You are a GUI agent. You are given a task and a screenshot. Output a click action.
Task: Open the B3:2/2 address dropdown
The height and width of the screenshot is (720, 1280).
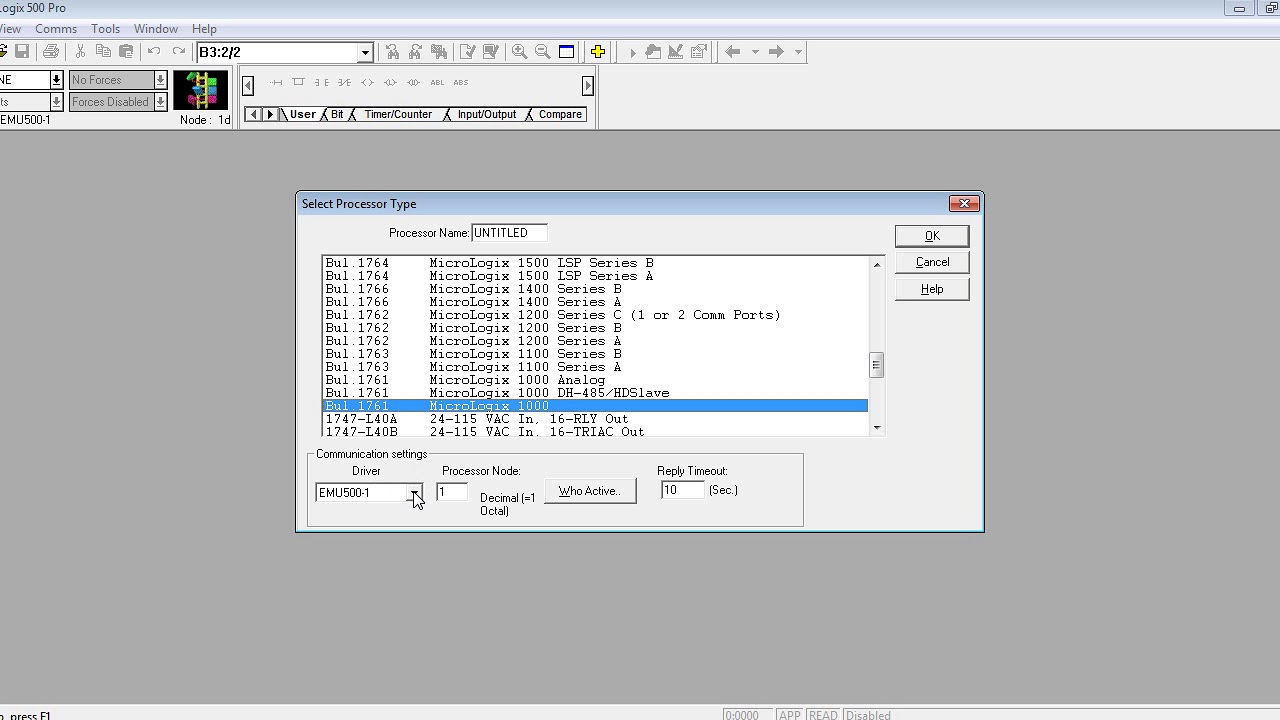[x=365, y=52]
